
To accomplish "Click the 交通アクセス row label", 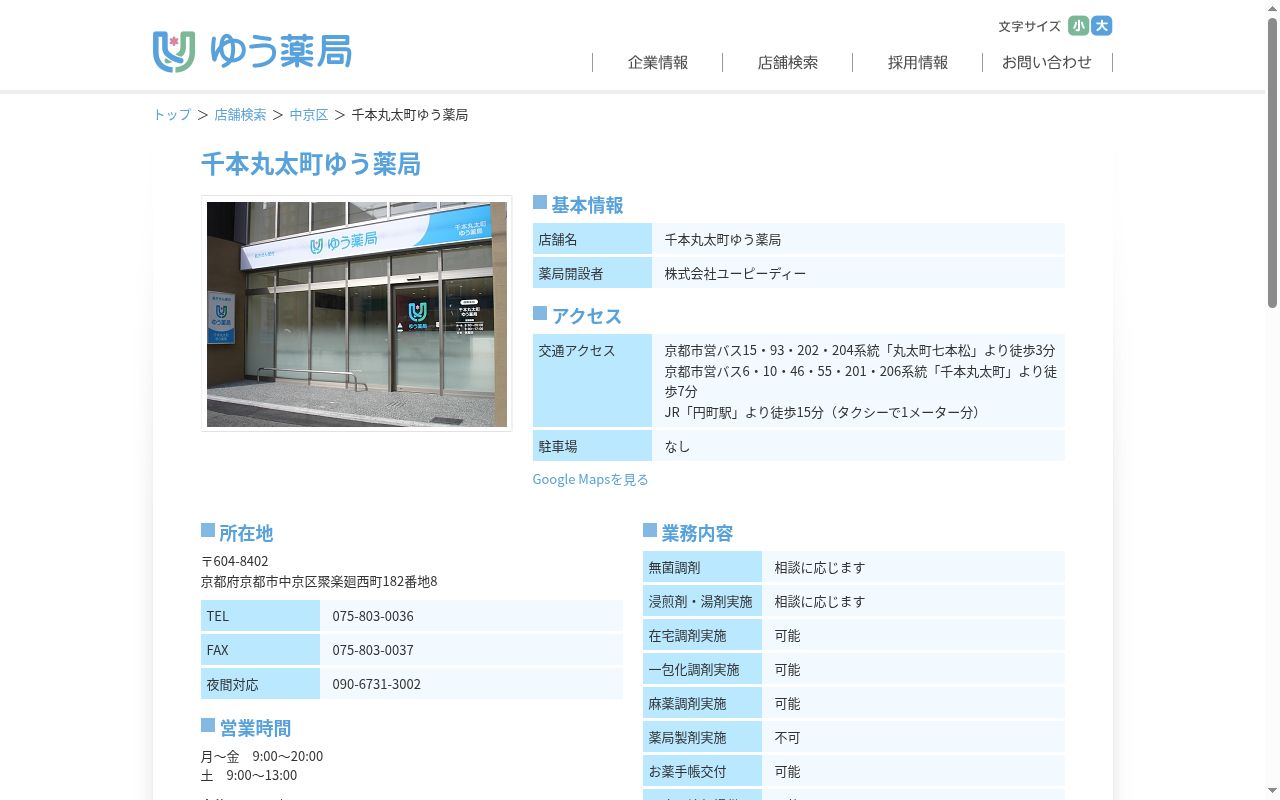I will pyautogui.click(x=592, y=381).
